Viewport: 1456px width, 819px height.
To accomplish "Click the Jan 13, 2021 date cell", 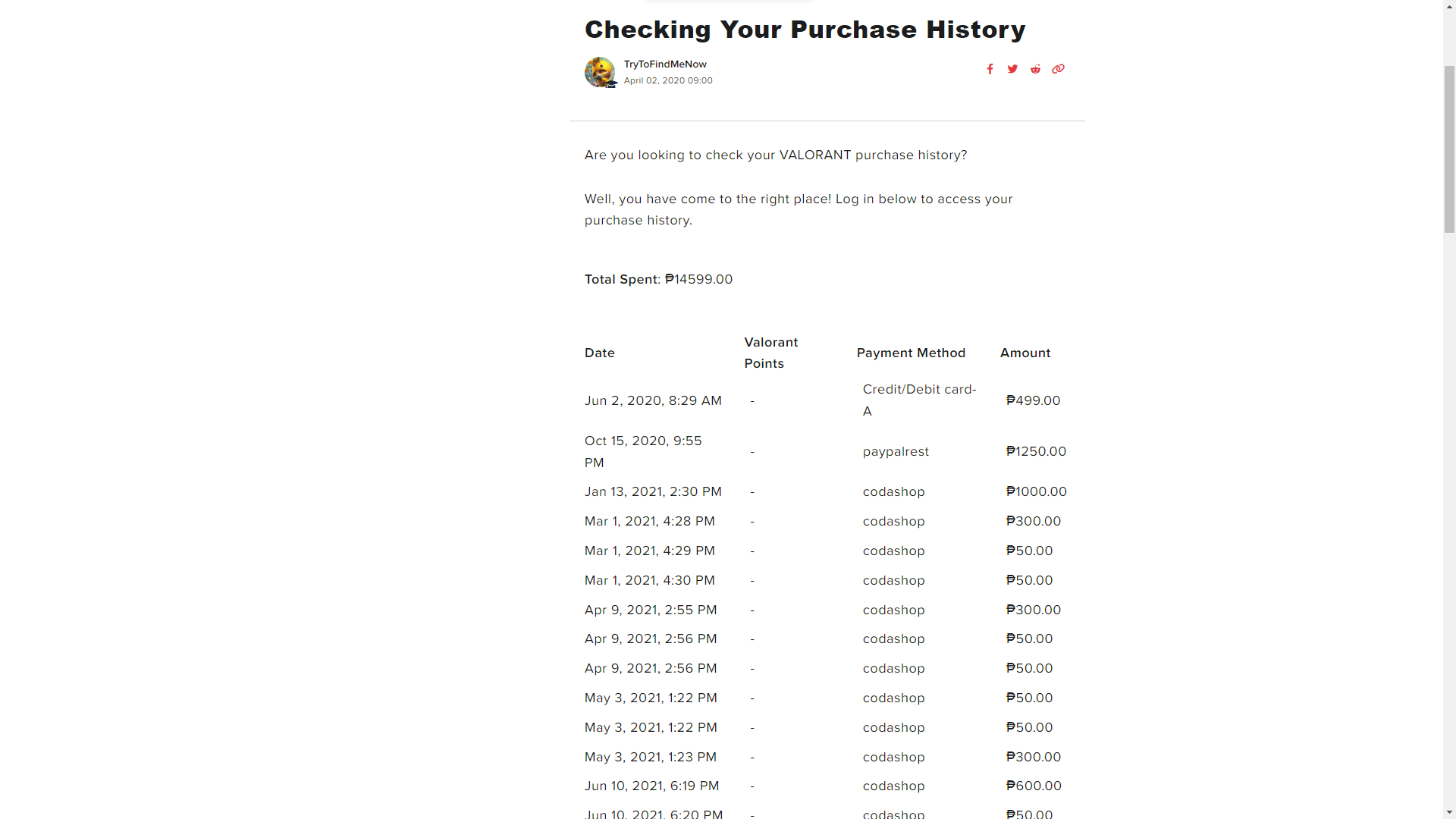I will coord(653,492).
